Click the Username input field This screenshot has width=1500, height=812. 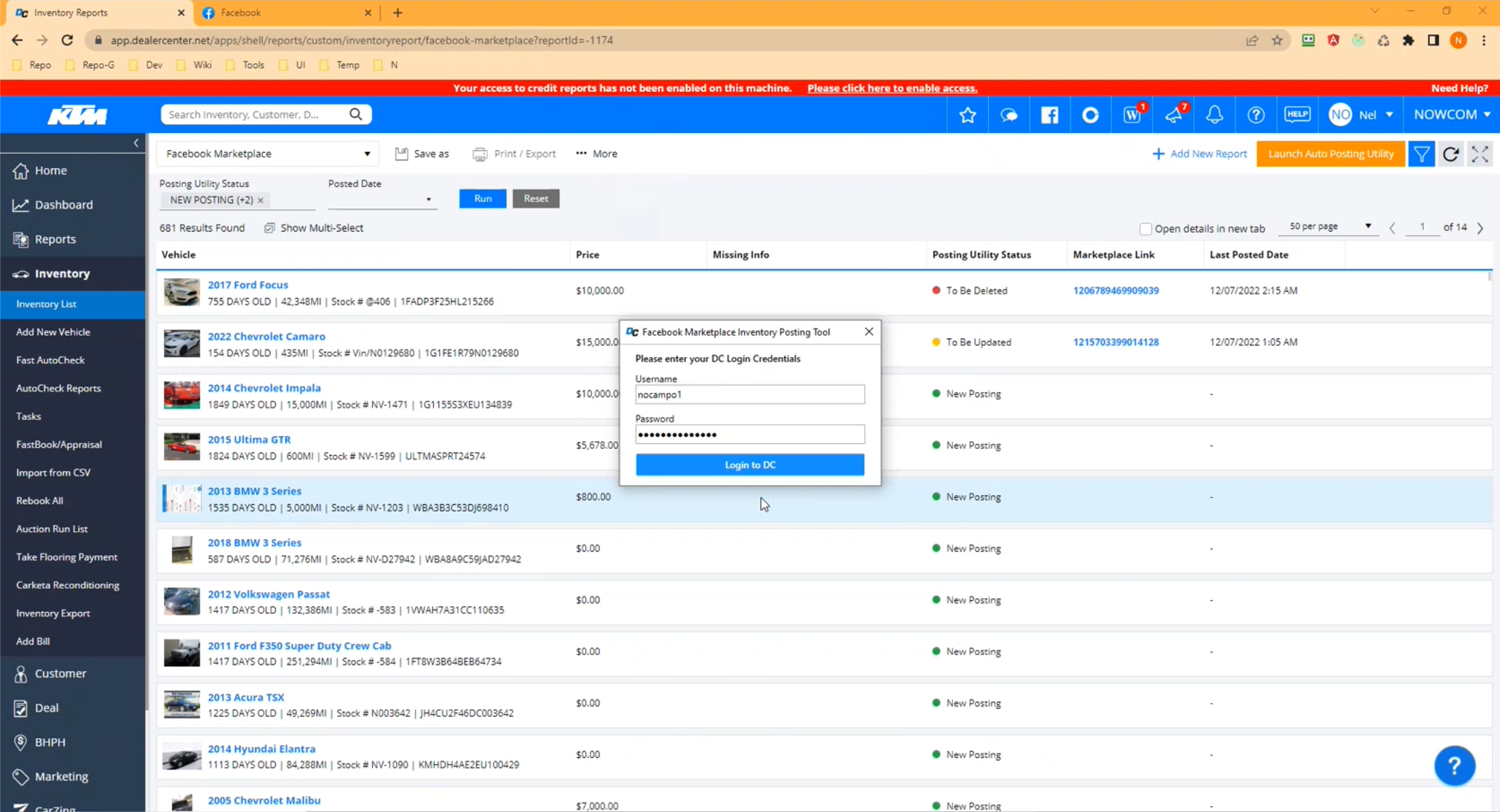(x=750, y=395)
